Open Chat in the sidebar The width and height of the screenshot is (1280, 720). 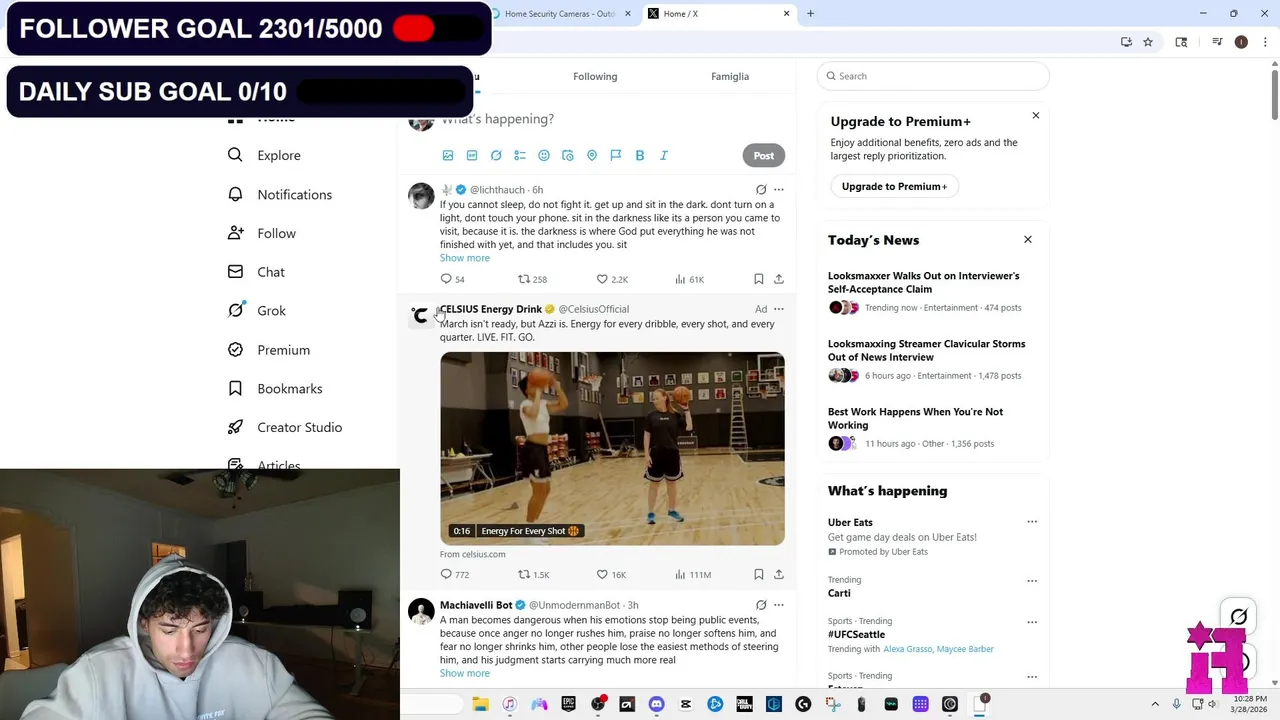pyautogui.click(x=256, y=272)
